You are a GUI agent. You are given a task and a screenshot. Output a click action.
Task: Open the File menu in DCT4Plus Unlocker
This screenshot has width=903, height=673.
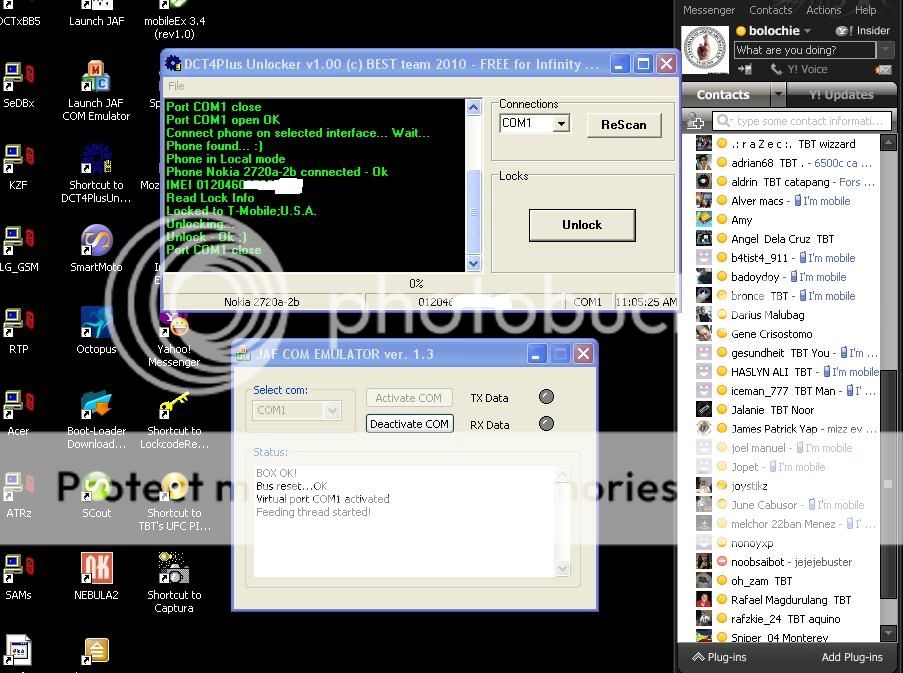click(x=176, y=86)
